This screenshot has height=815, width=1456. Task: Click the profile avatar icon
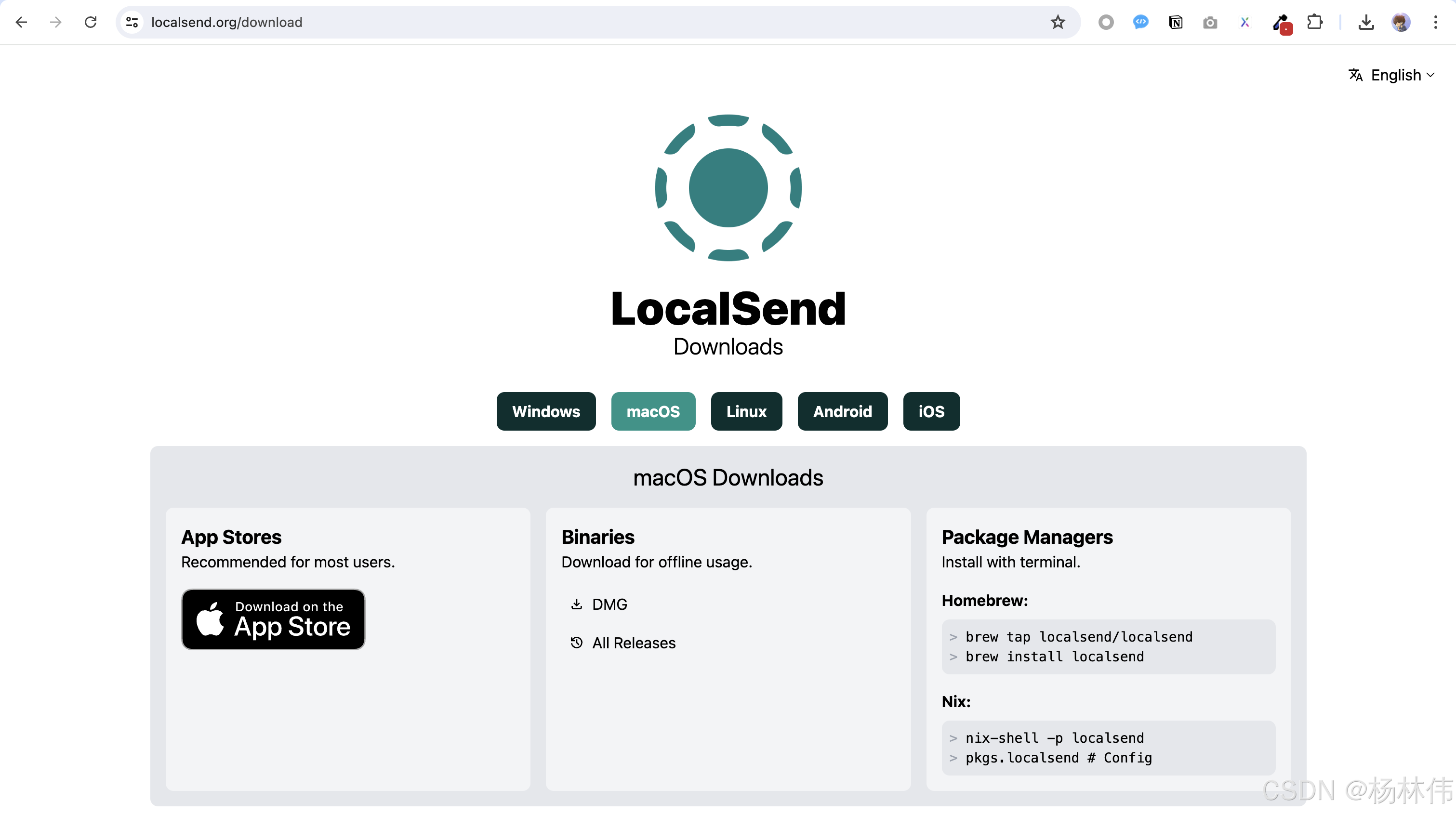[x=1401, y=22]
